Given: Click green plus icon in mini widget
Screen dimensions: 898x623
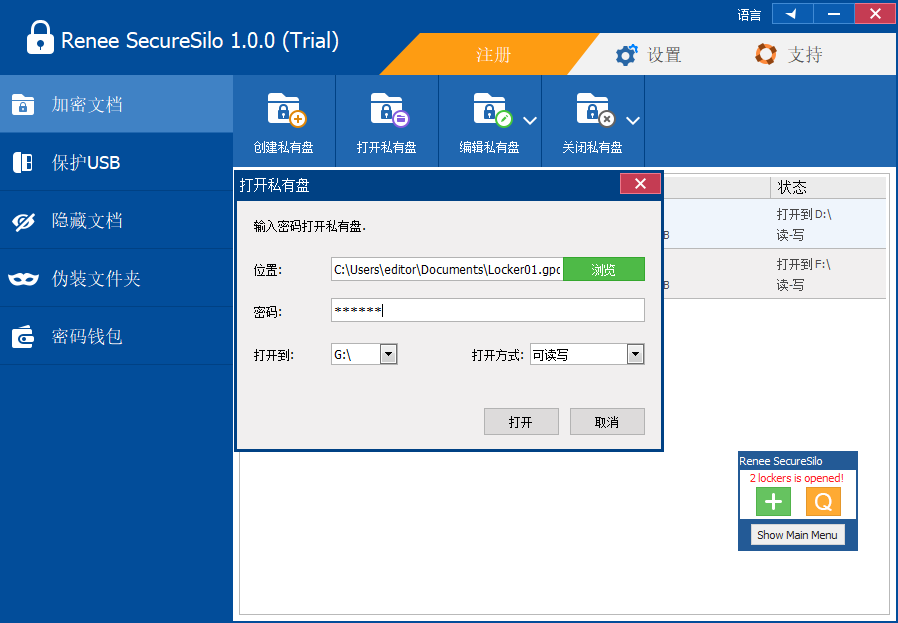Looking at the screenshot, I should (773, 502).
